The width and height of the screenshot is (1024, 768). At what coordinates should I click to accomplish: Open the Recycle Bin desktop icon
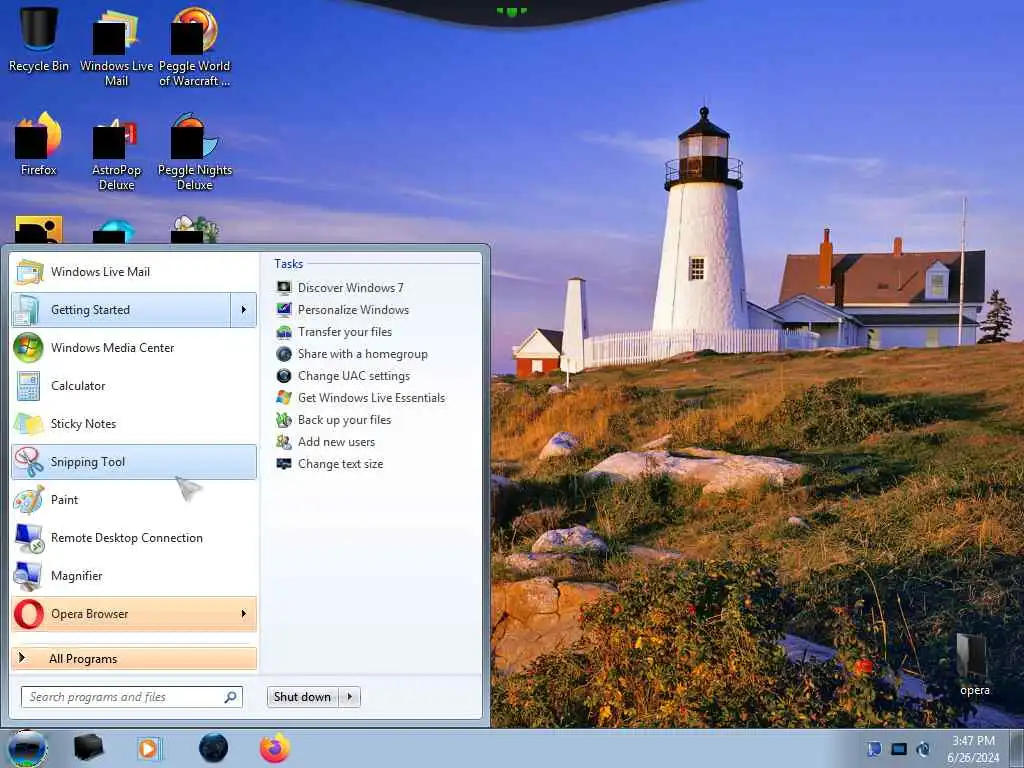pyautogui.click(x=39, y=38)
